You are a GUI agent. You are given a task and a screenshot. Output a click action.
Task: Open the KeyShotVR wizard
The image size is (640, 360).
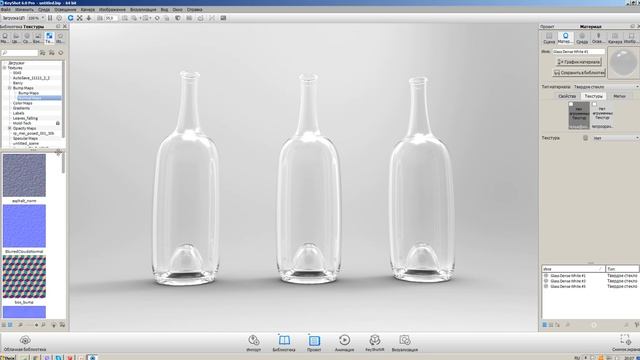click(375, 343)
